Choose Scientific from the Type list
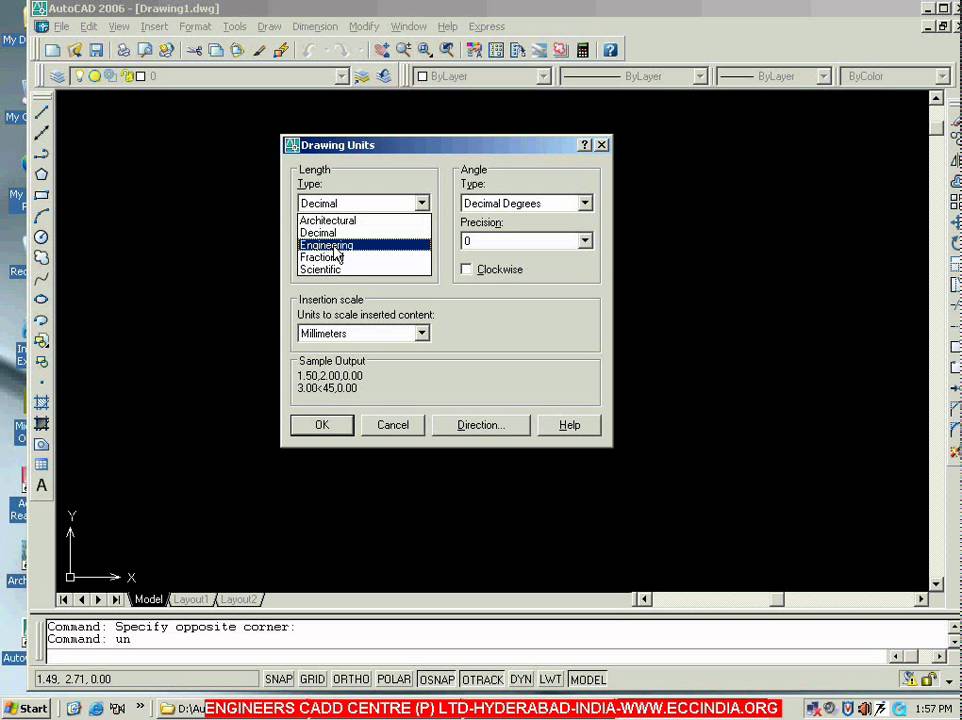Viewport: 962px width, 720px height. click(x=364, y=269)
